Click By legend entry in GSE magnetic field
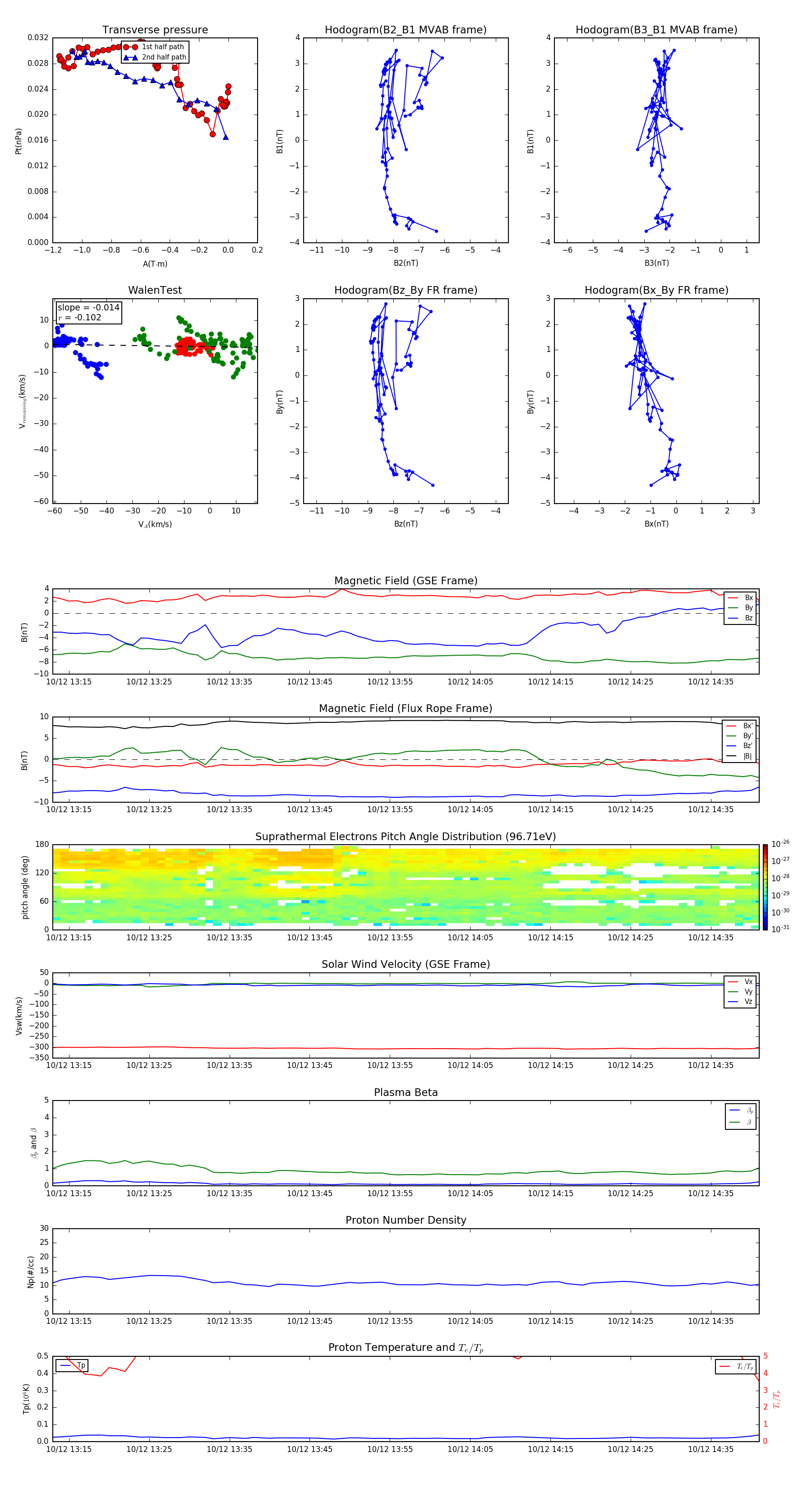The height and width of the screenshot is (1489, 812). point(740,607)
